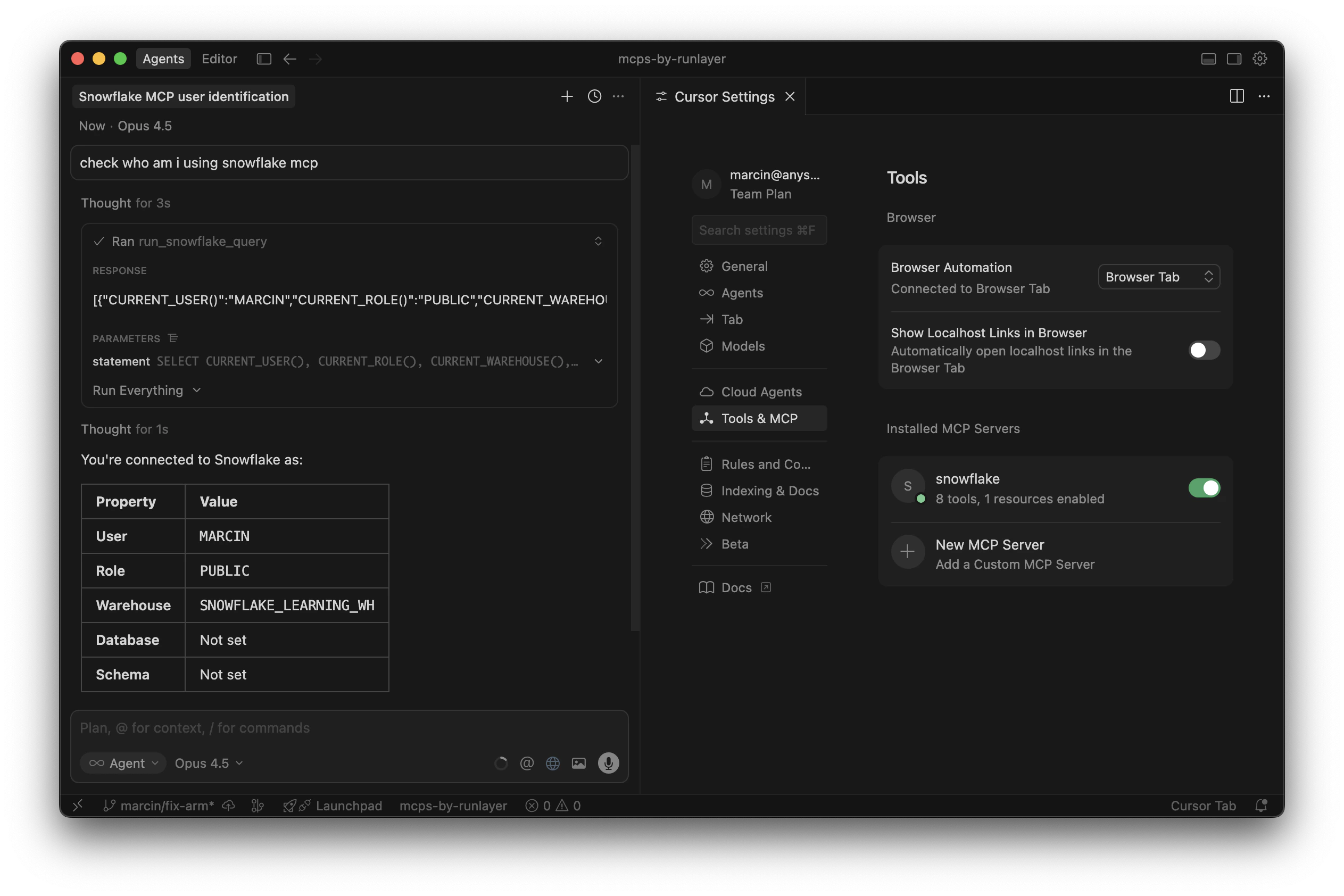Image resolution: width=1344 pixels, height=896 pixels.
Task: Click Cursor Tab in status bar
Action: click(1203, 805)
